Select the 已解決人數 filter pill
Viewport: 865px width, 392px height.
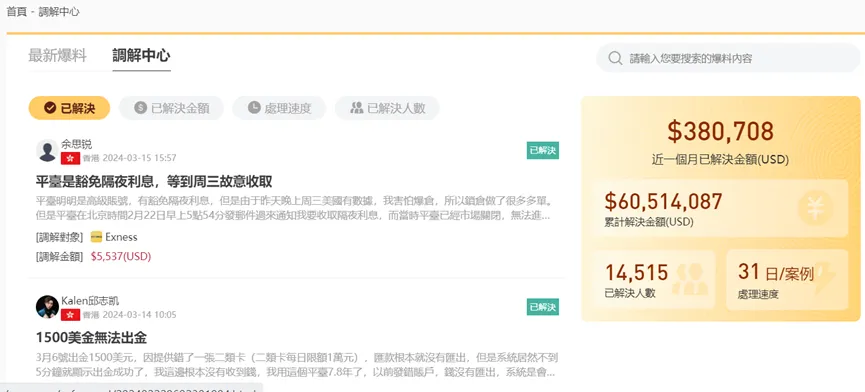[x=387, y=108]
